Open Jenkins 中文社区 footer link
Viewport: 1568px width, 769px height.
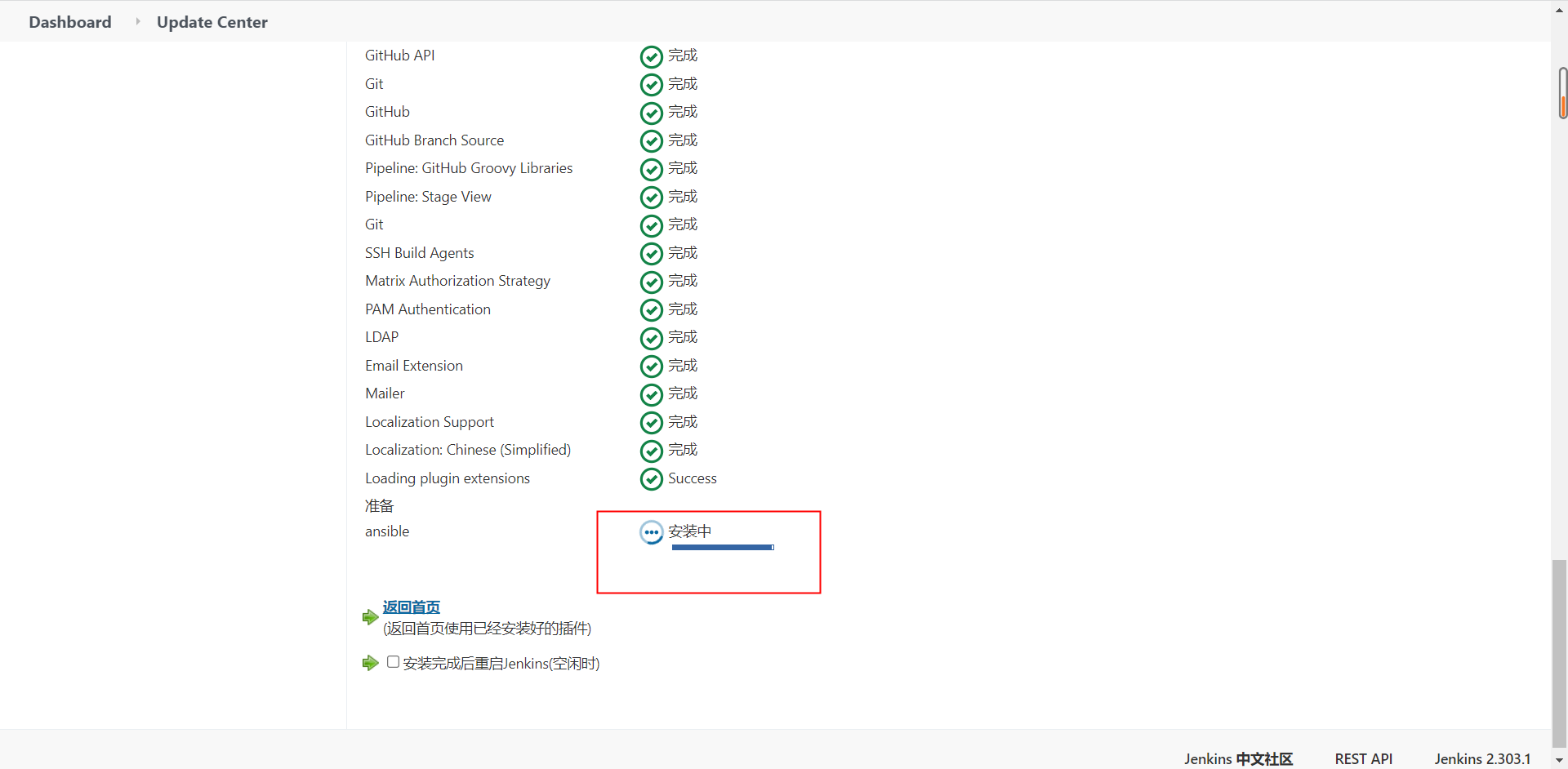(1238, 758)
